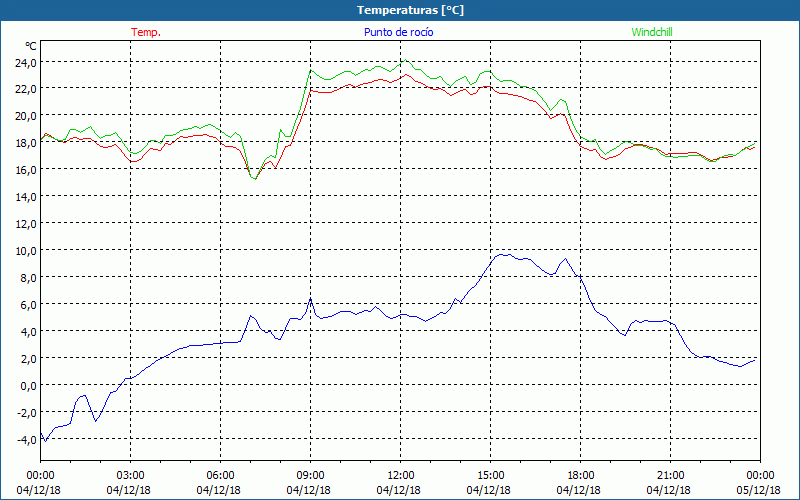
Task: Click the 09:00 time axis label
Action: point(310,476)
